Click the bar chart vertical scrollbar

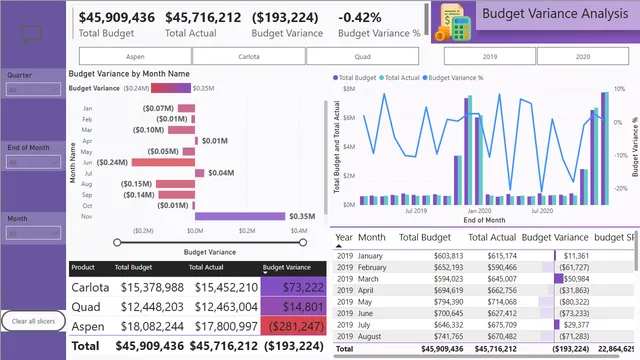coord(325,157)
